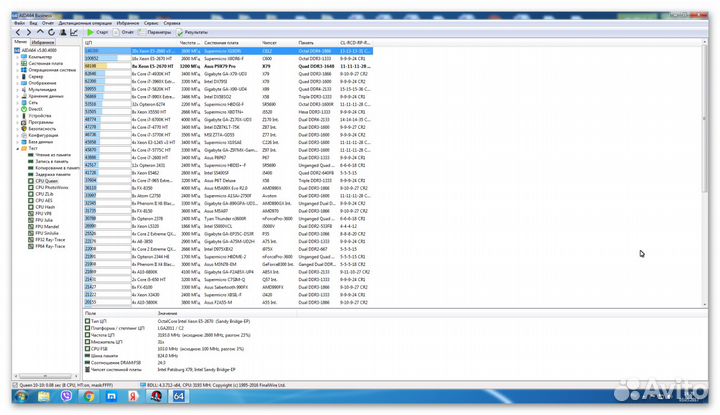Open Google Chrome from the taskbar

pyautogui.click(x=89, y=396)
